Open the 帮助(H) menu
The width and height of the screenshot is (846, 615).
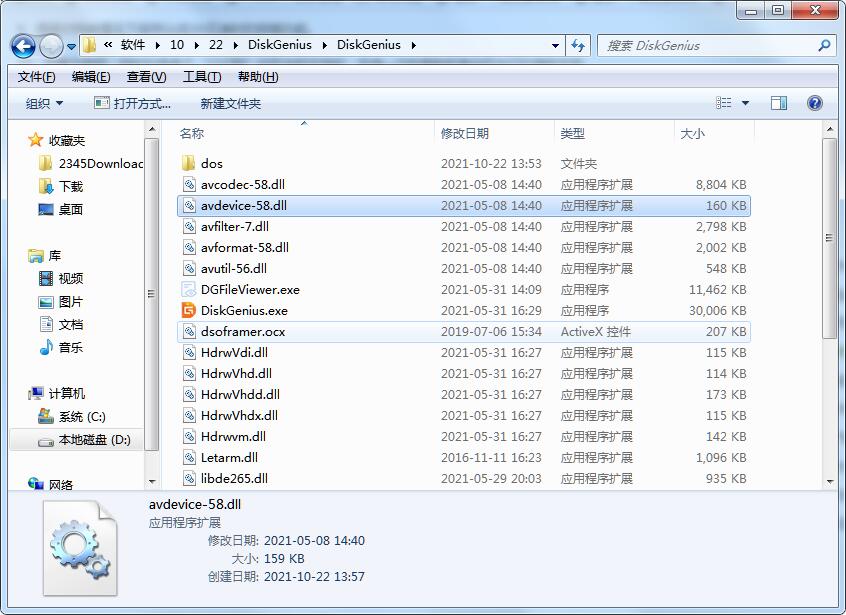[258, 77]
